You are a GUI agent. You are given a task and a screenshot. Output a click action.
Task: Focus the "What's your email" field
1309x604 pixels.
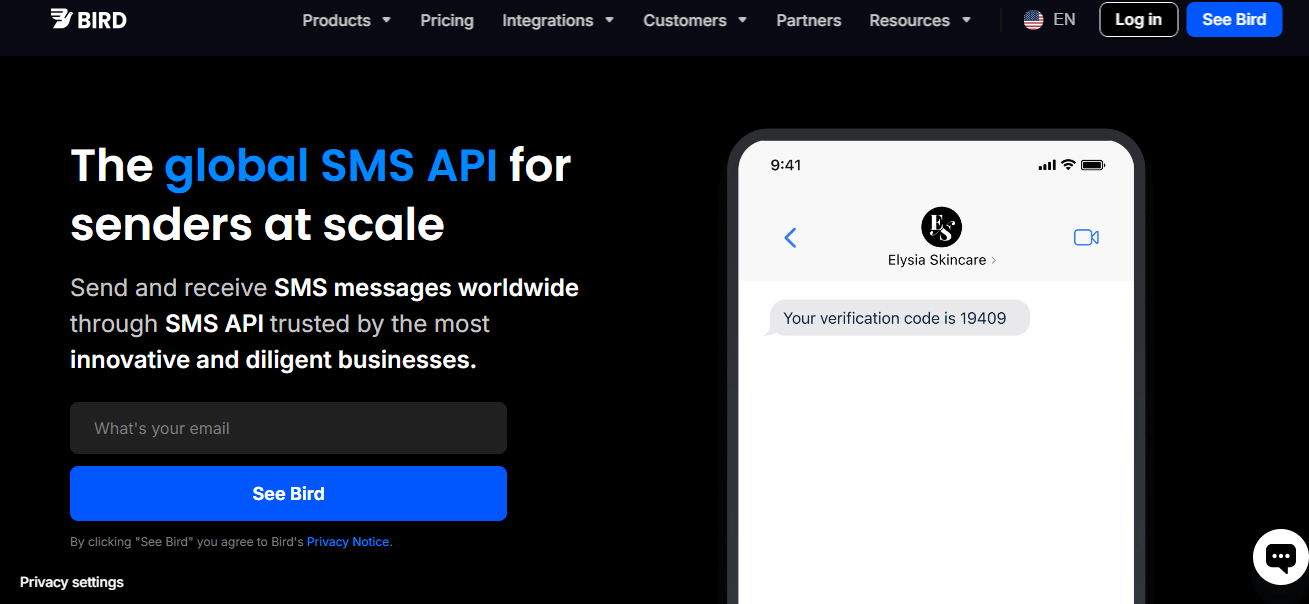pos(288,428)
